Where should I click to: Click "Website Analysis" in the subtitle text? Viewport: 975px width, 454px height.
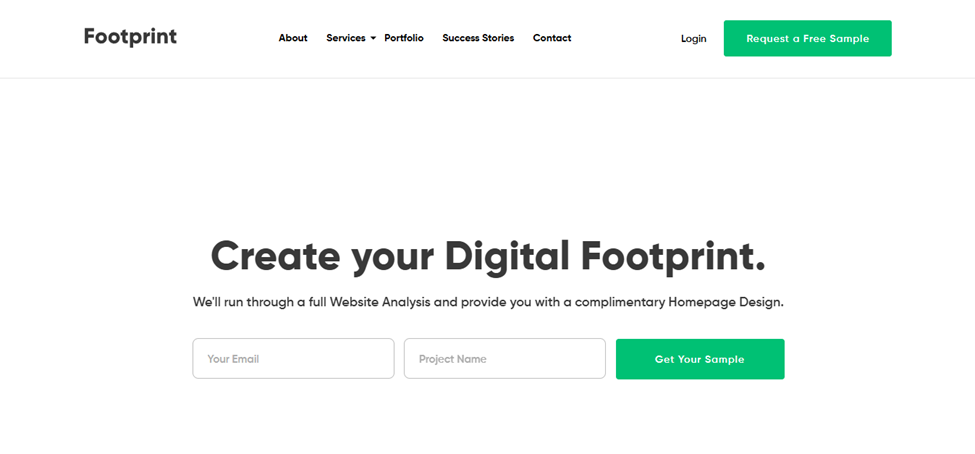point(381,303)
